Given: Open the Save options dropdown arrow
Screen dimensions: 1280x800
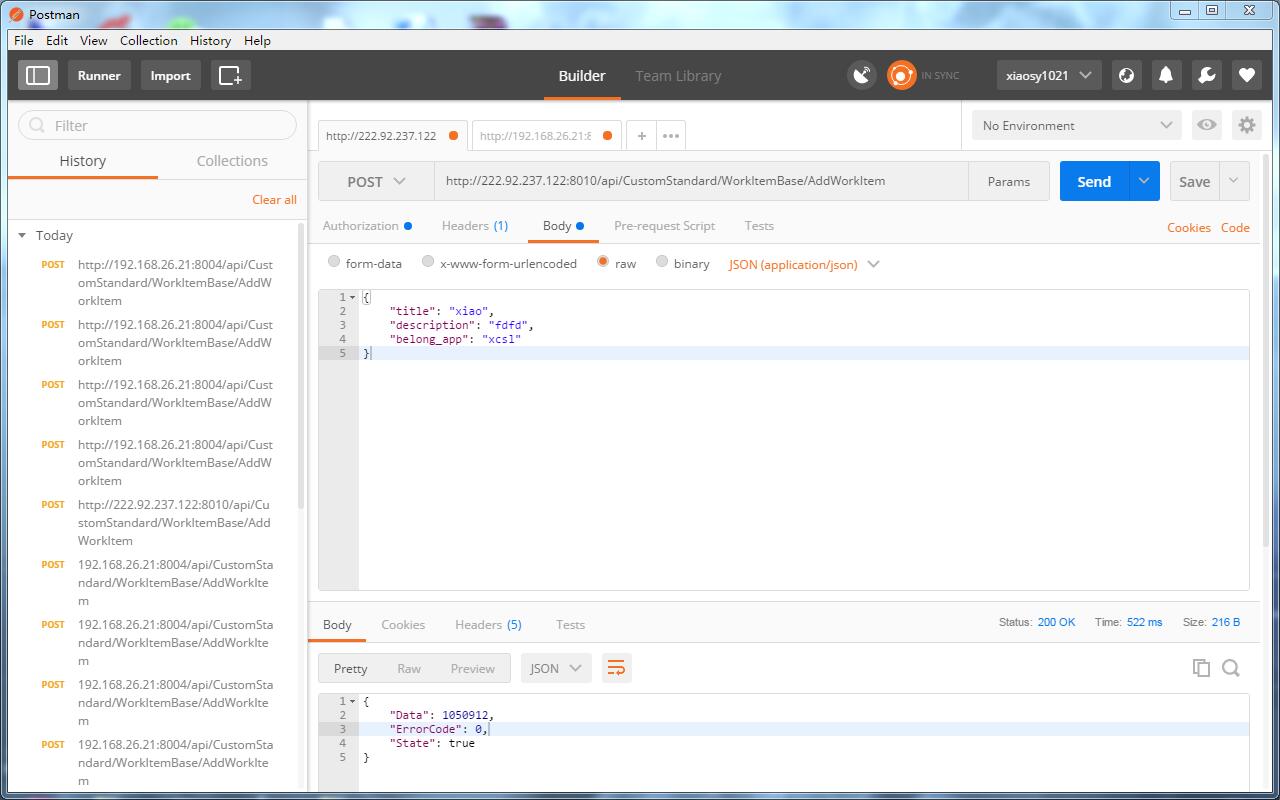Looking at the screenshot, I should [1234, 181].
